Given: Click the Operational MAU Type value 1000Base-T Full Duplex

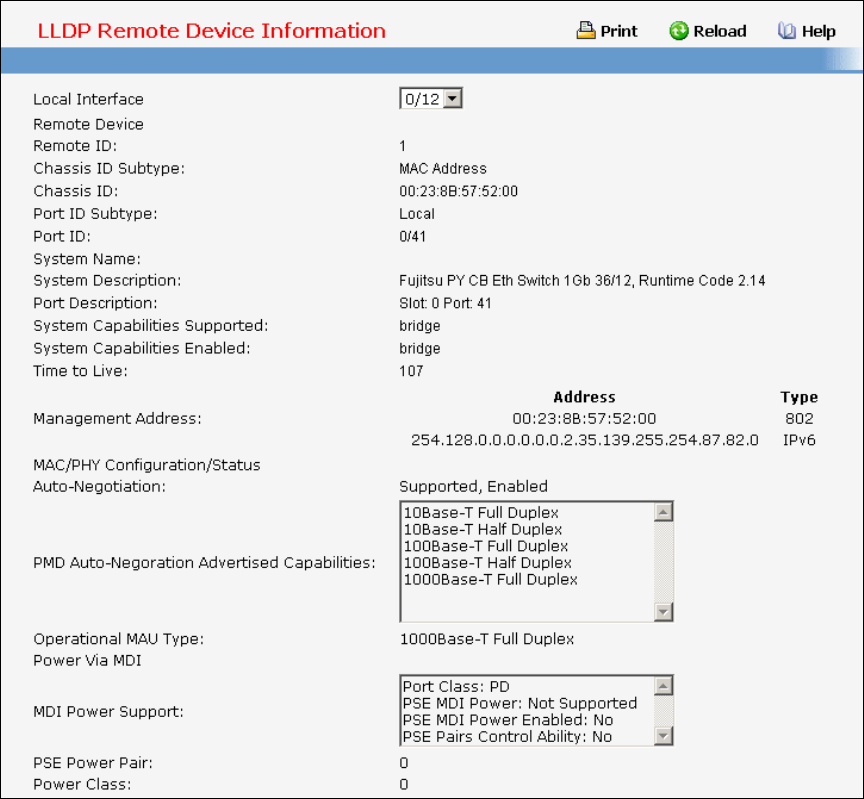Looking at the screenshot, I should pyautogui.click(x=487, y=639).
